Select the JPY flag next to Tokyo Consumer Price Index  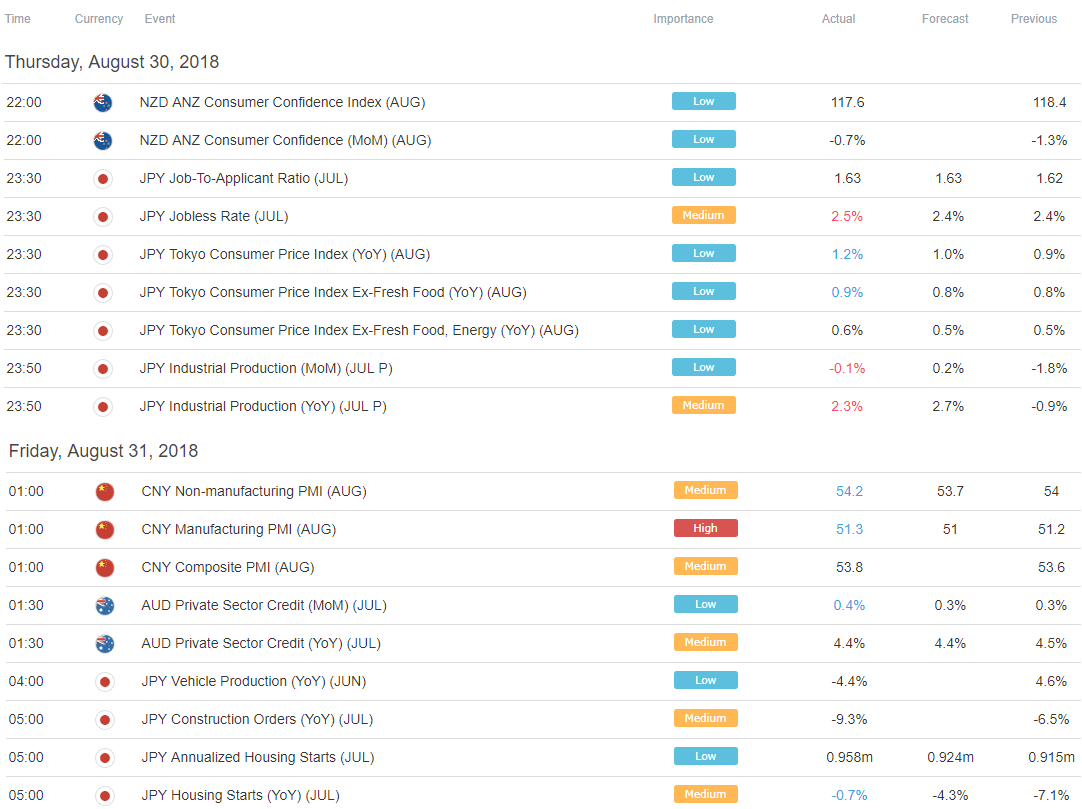pyautogui.click(x=103, y=254)
